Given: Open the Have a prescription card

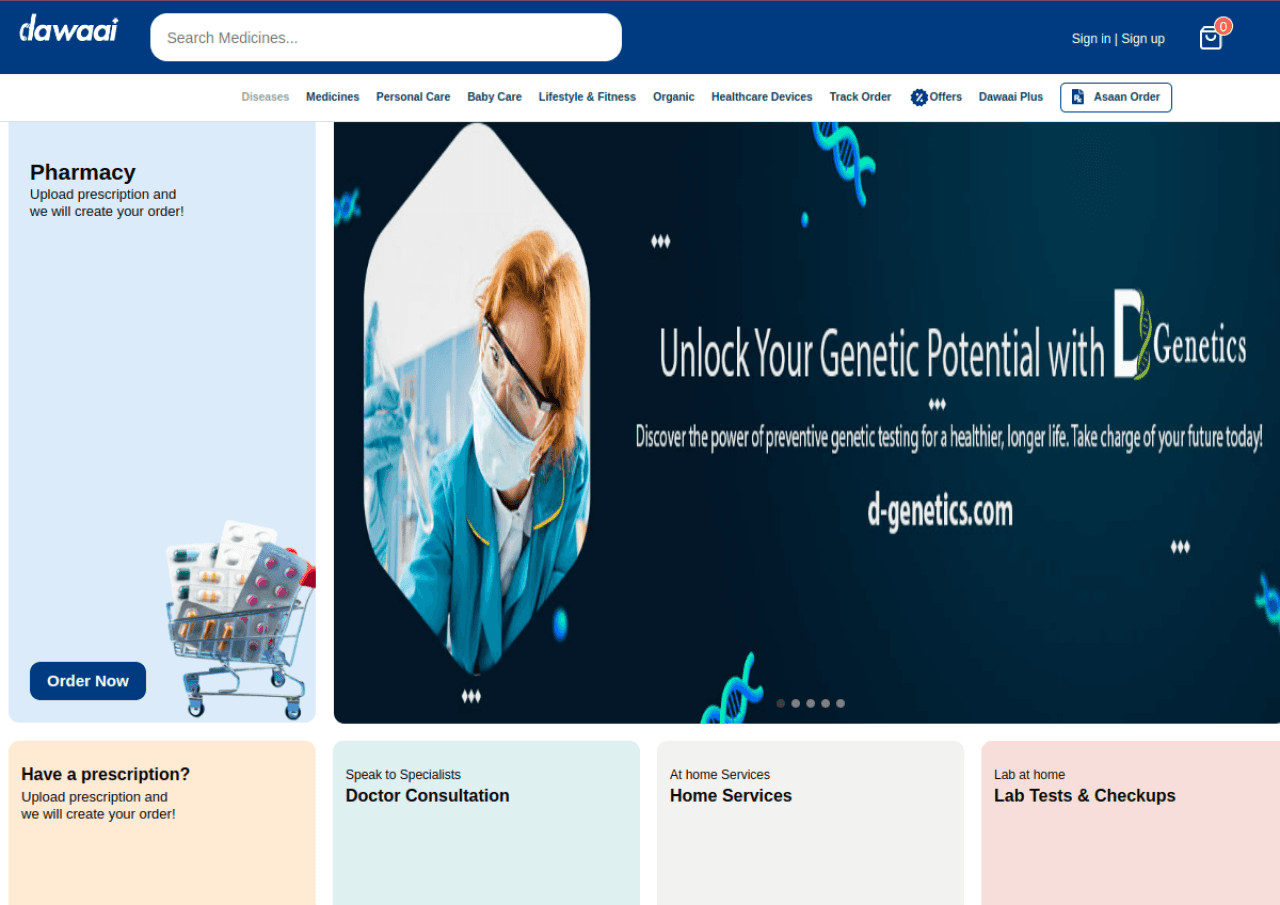Looking at the screenshot, I should coord(162,823).
